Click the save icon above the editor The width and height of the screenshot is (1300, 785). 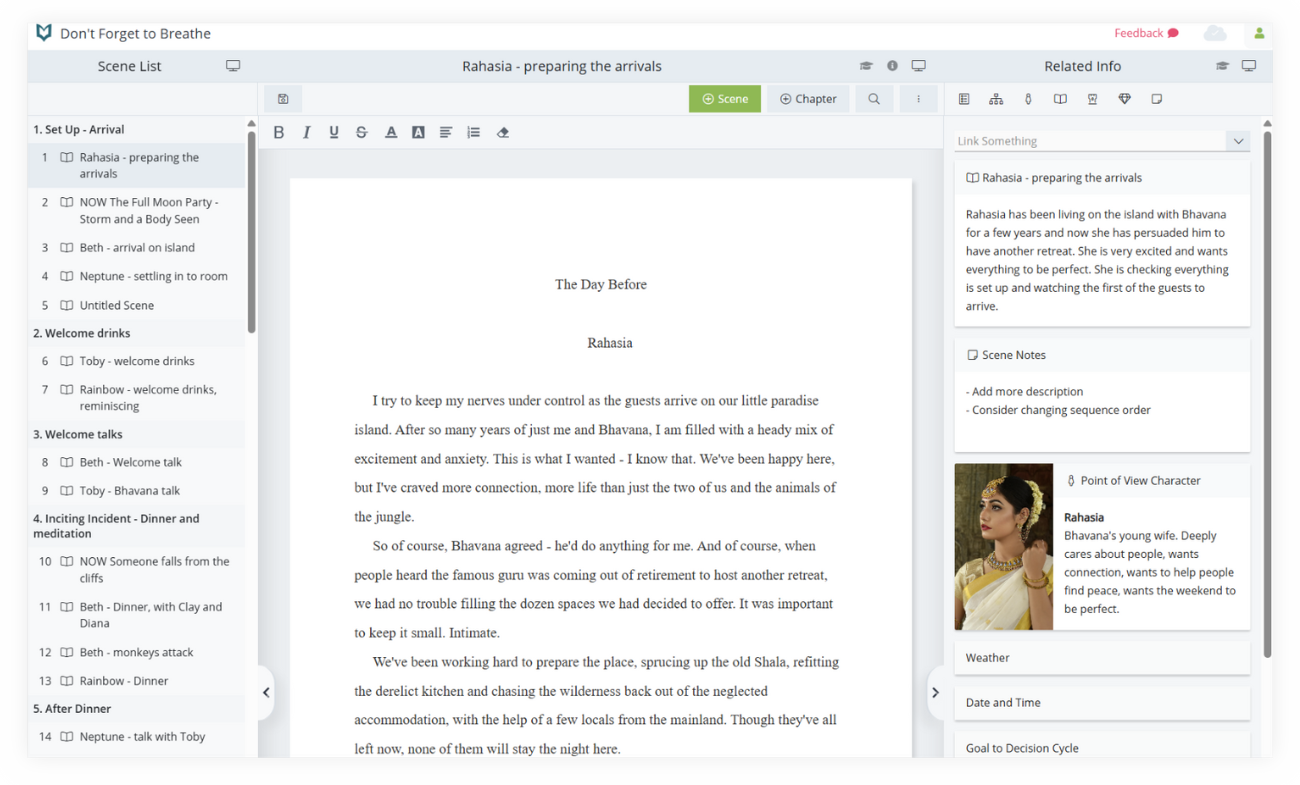pyautogui.click(x=283, y=99)
